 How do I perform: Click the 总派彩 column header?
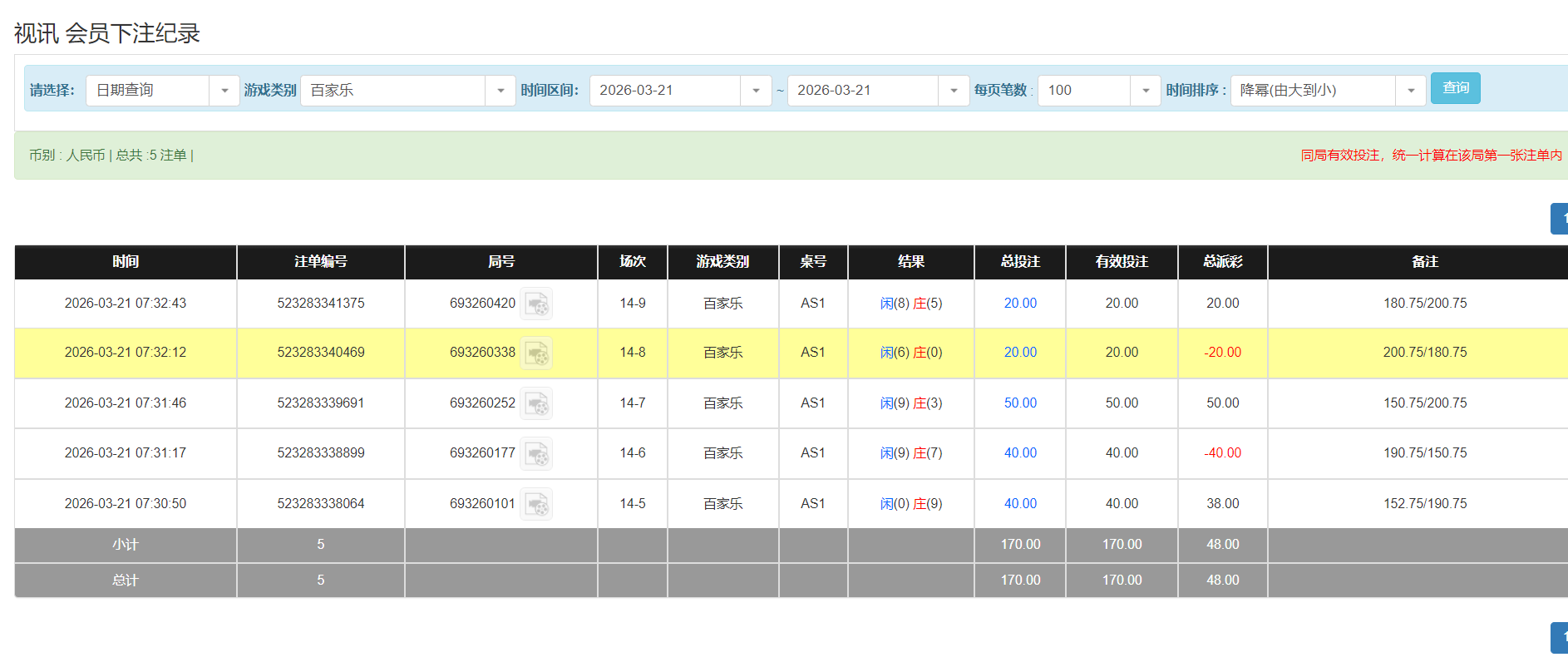tap(1222, 262)
